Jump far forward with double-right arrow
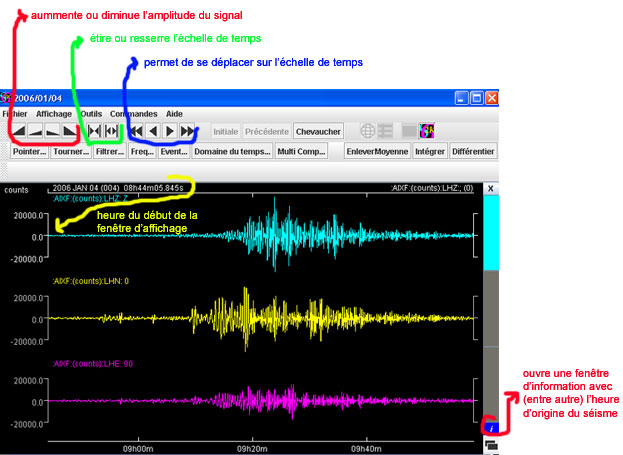The image size is (623, 455). tap(188, 131)
